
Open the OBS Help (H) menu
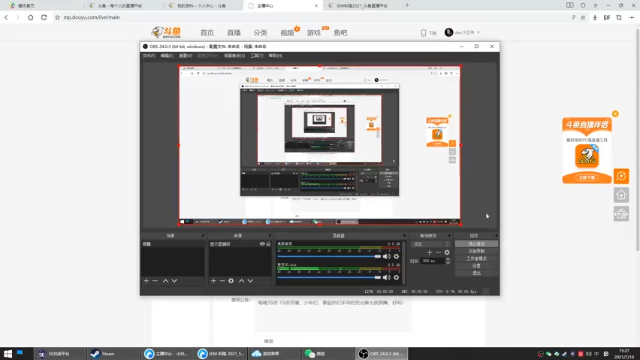[x=276, y=56]
